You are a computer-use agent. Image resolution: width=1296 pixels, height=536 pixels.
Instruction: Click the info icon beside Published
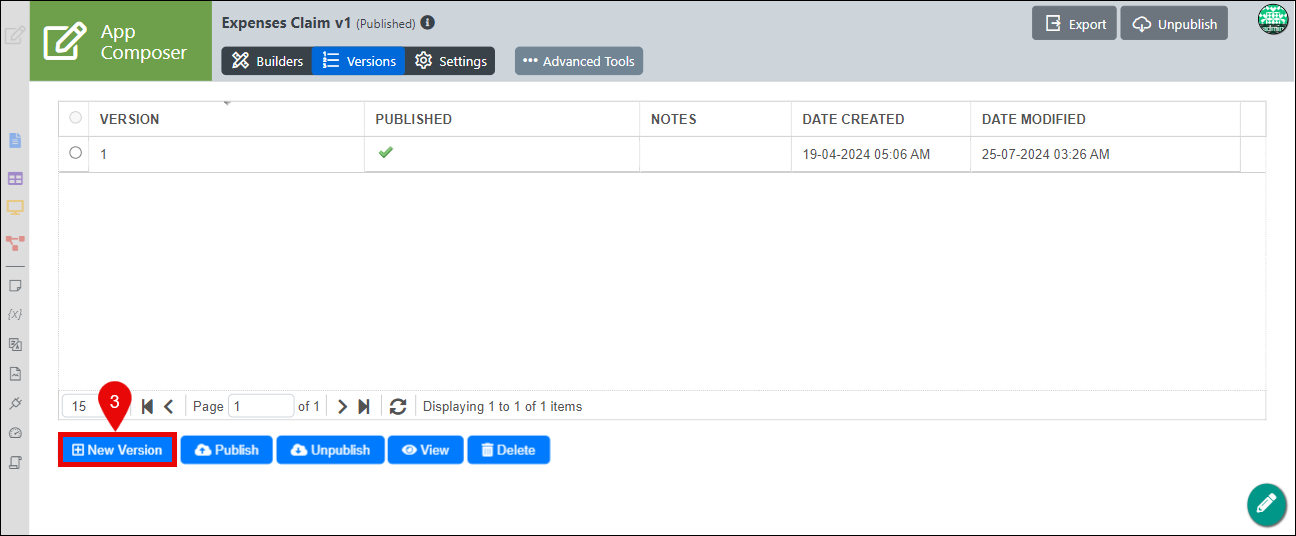(428, 23)
